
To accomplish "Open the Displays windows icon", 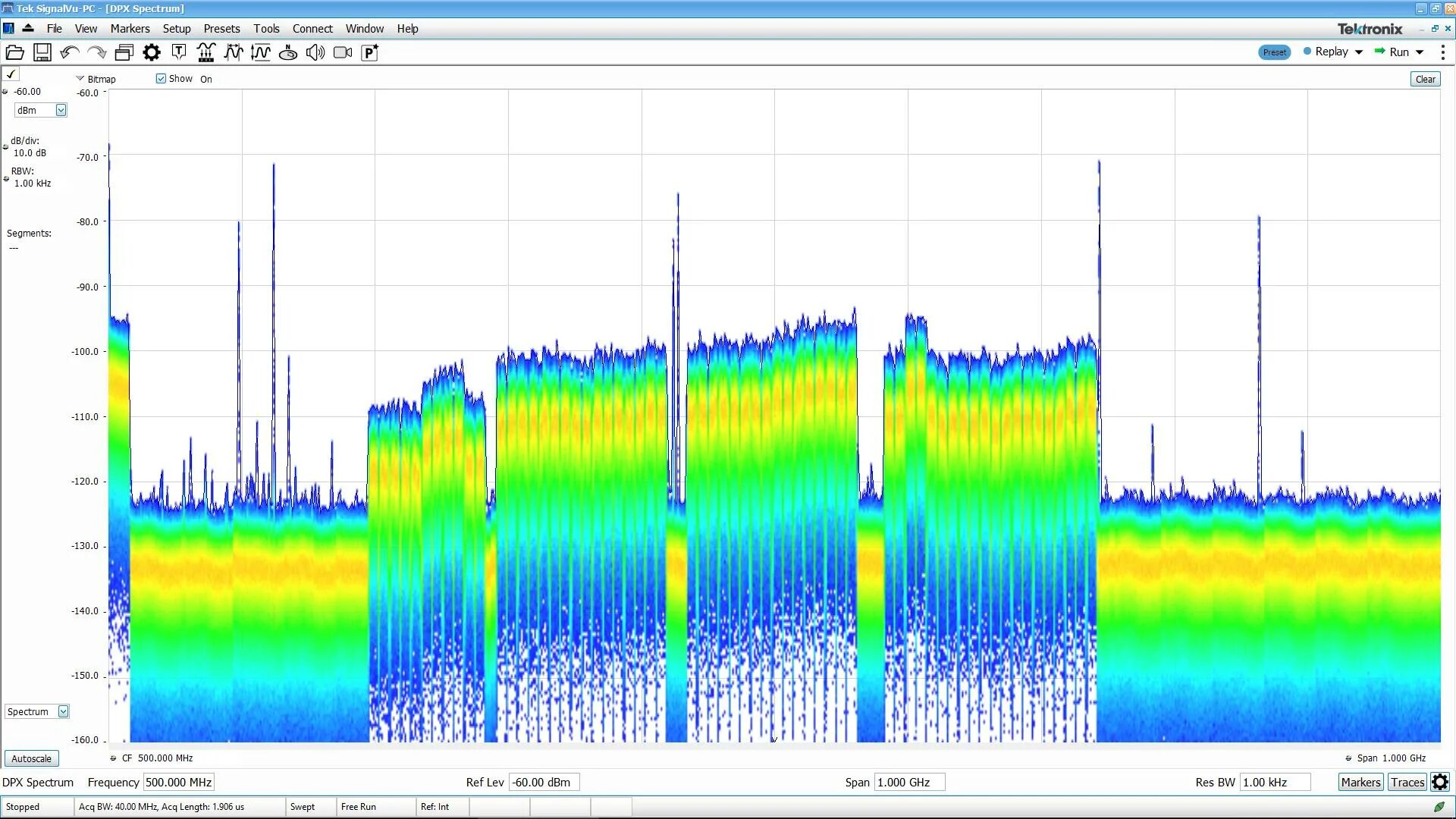I will 124,52.
